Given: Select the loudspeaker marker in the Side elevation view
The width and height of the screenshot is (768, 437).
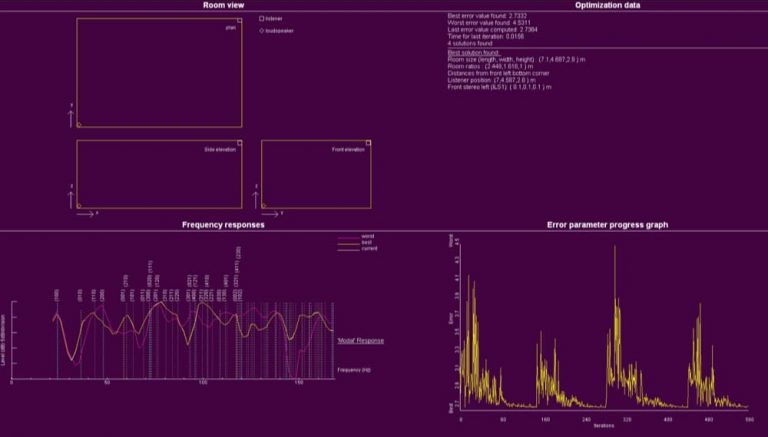Looking at the screenshot, I should point(79,206).
